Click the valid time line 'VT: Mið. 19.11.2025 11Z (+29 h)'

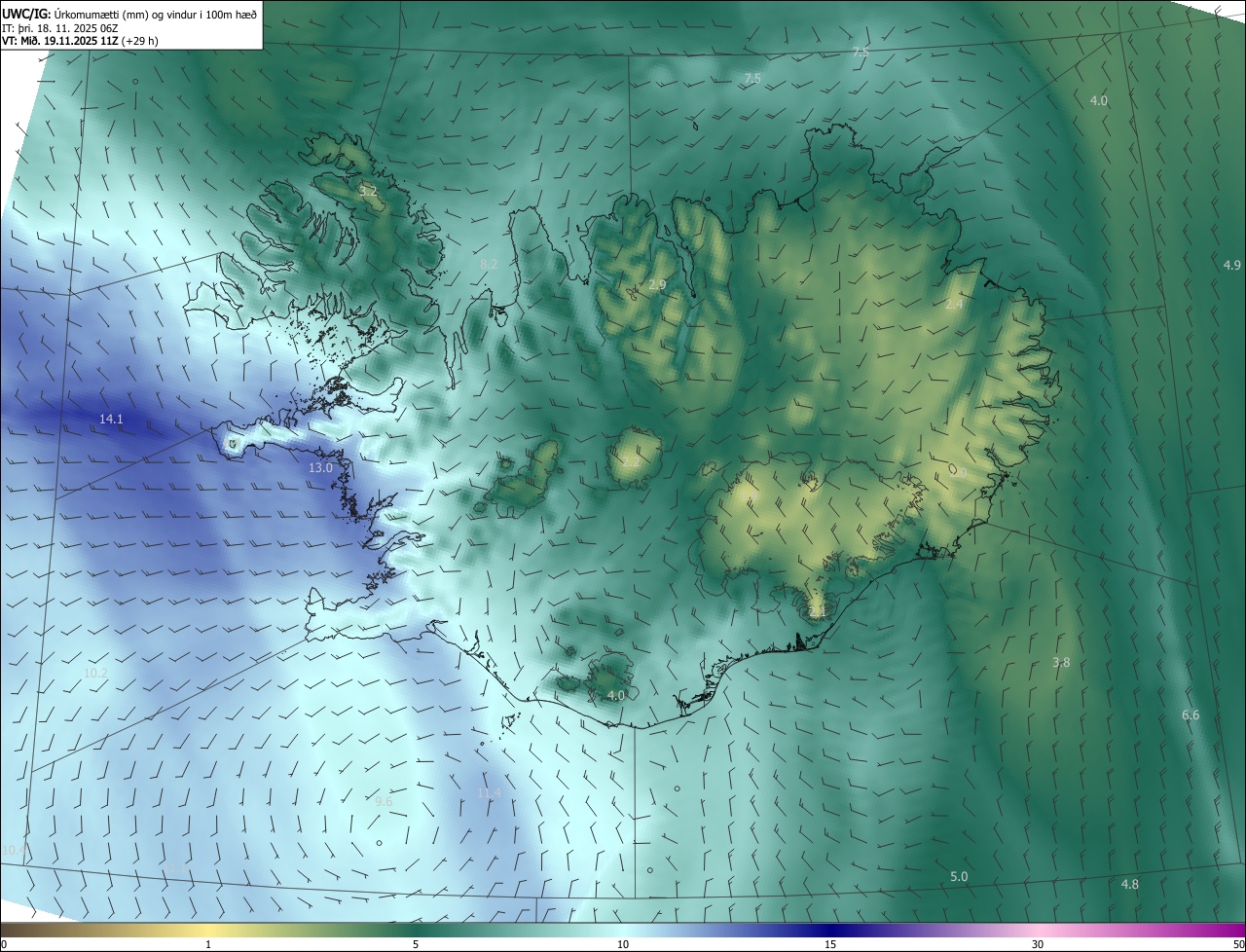point(80,42)
